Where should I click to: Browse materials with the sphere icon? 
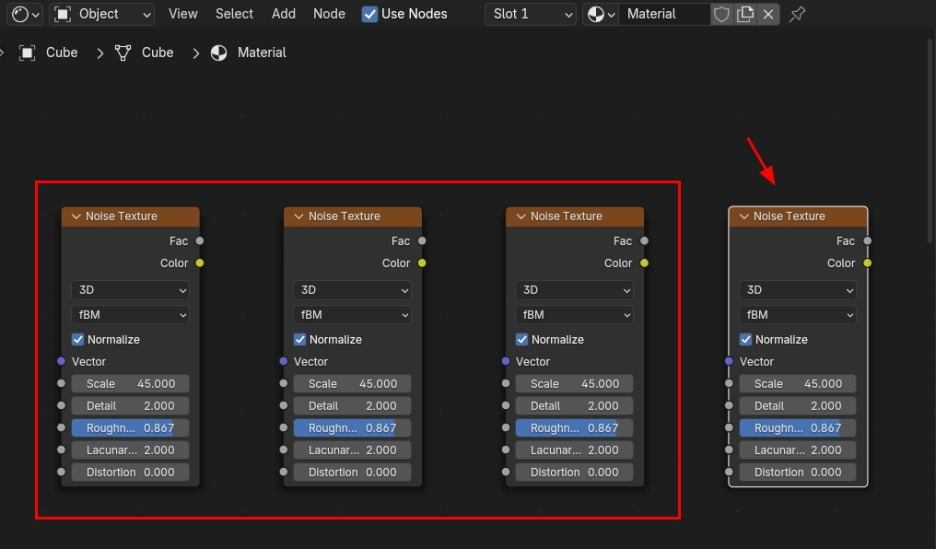pos(601,14)
